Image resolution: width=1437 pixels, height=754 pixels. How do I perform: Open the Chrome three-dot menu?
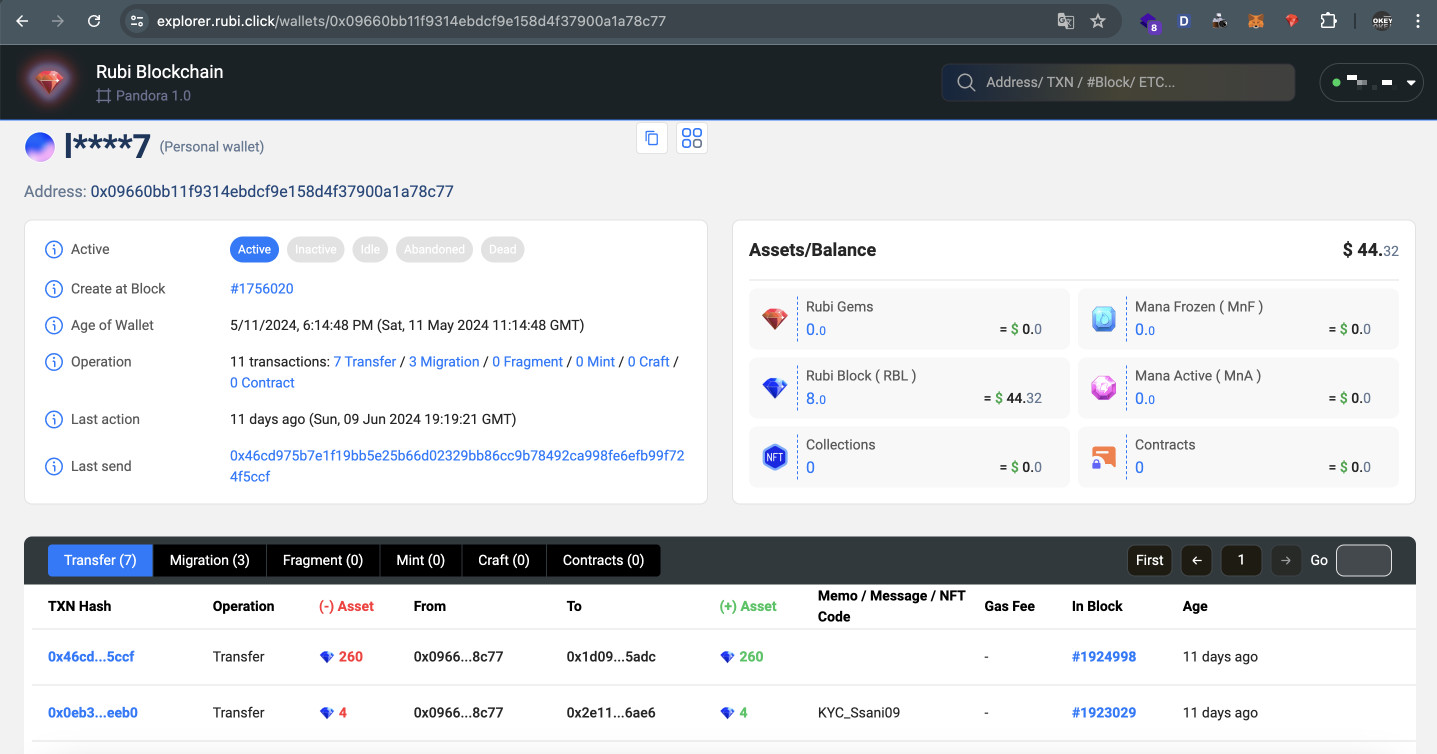pos(1416,20)
